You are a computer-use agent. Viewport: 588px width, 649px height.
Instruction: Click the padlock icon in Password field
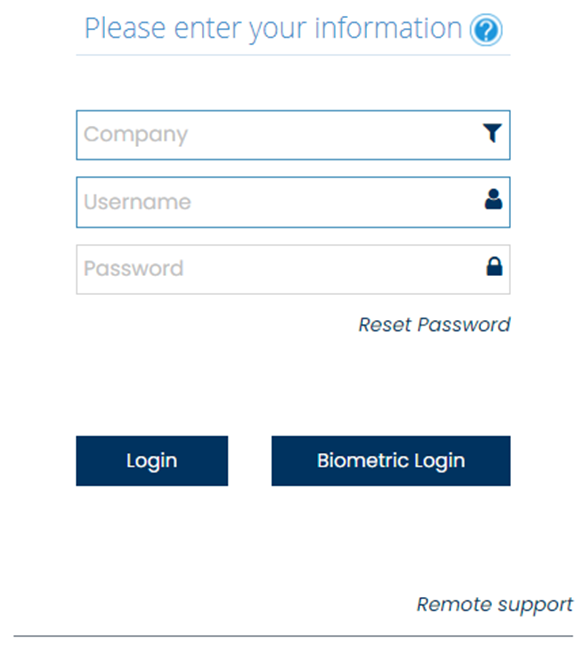[x=494, y=266]
